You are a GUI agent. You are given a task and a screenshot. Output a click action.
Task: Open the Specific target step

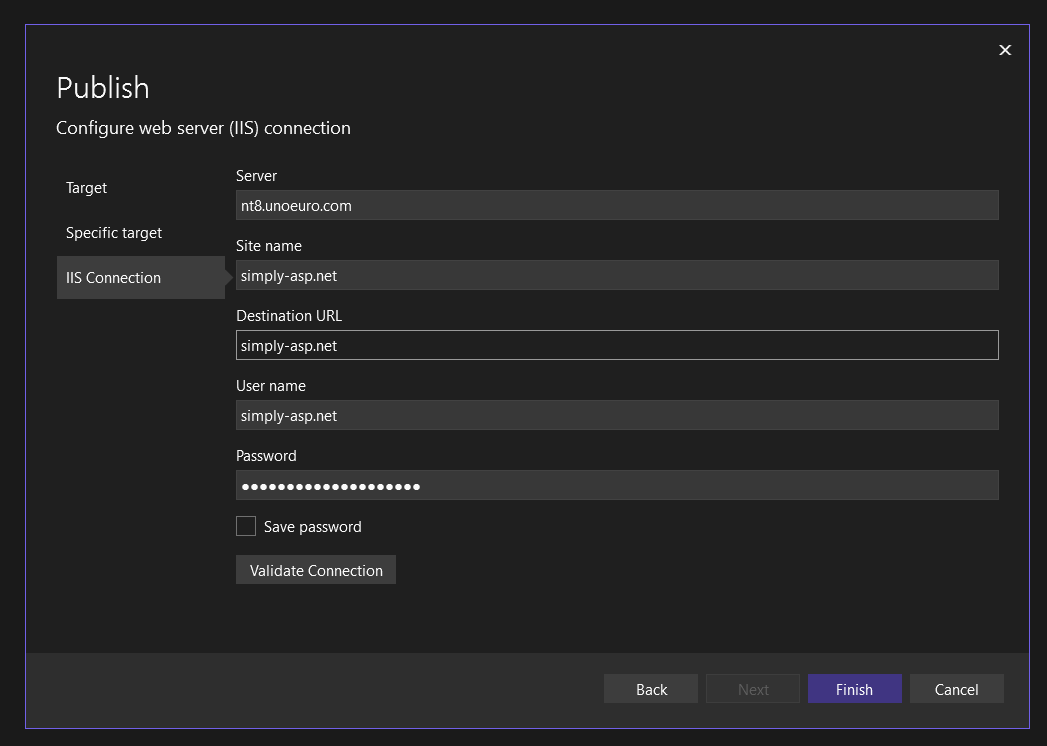pyautogui.click(x=114, y=233)
